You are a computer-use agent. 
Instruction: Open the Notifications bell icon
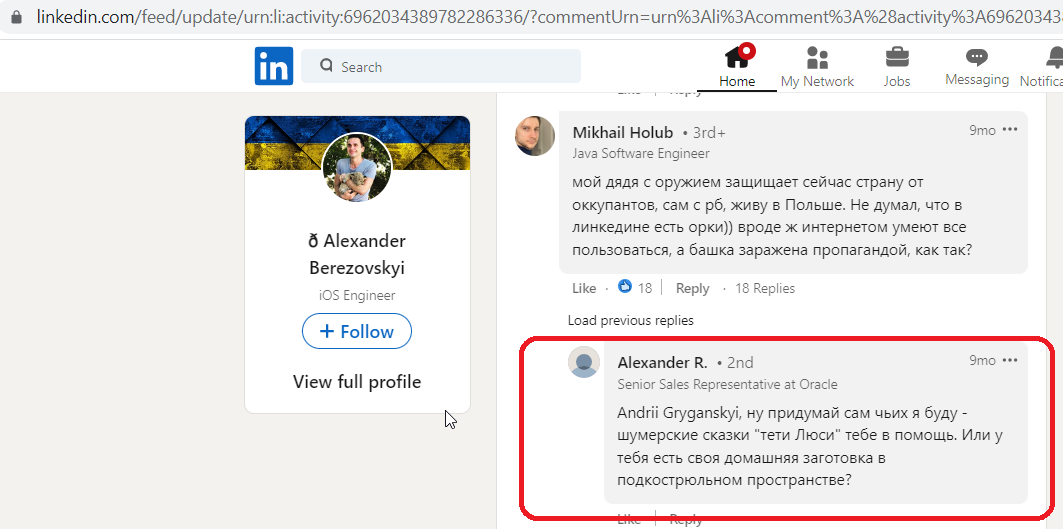click(1055, 57)
